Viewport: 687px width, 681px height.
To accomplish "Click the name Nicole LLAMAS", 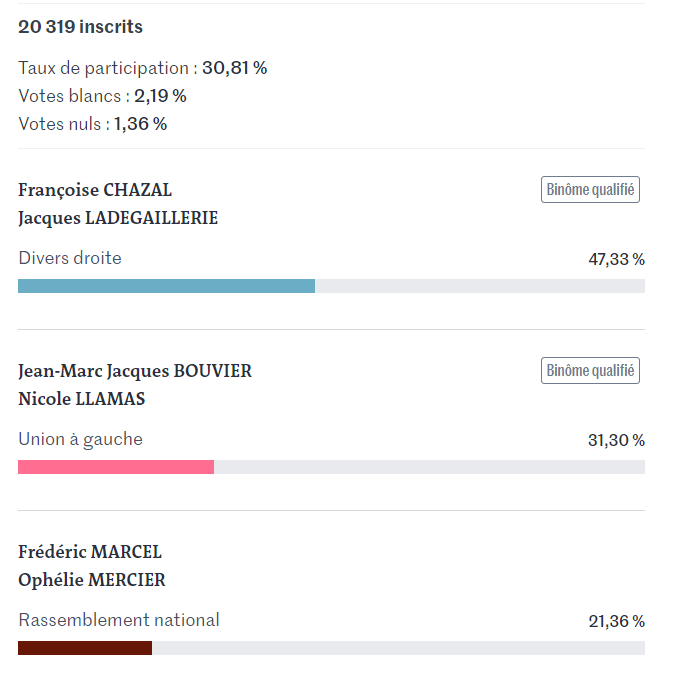I will coord(81,399).
